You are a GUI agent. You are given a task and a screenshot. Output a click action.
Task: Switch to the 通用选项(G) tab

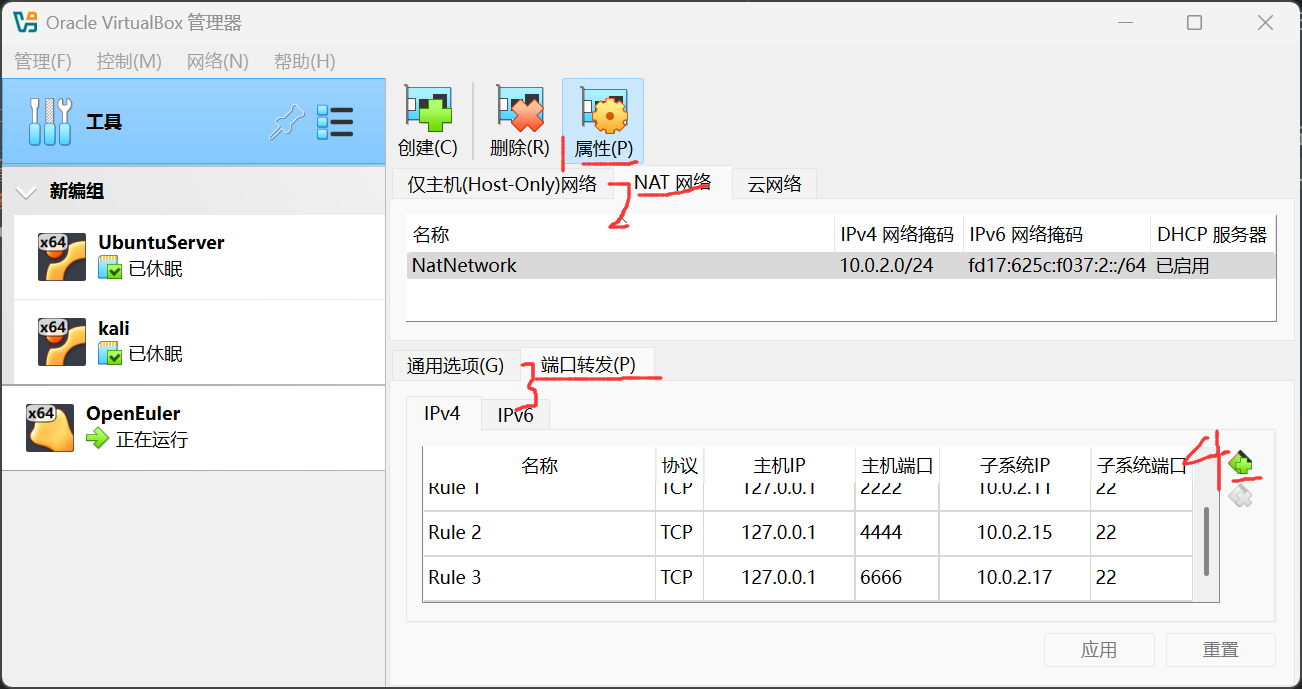[455, 365]
